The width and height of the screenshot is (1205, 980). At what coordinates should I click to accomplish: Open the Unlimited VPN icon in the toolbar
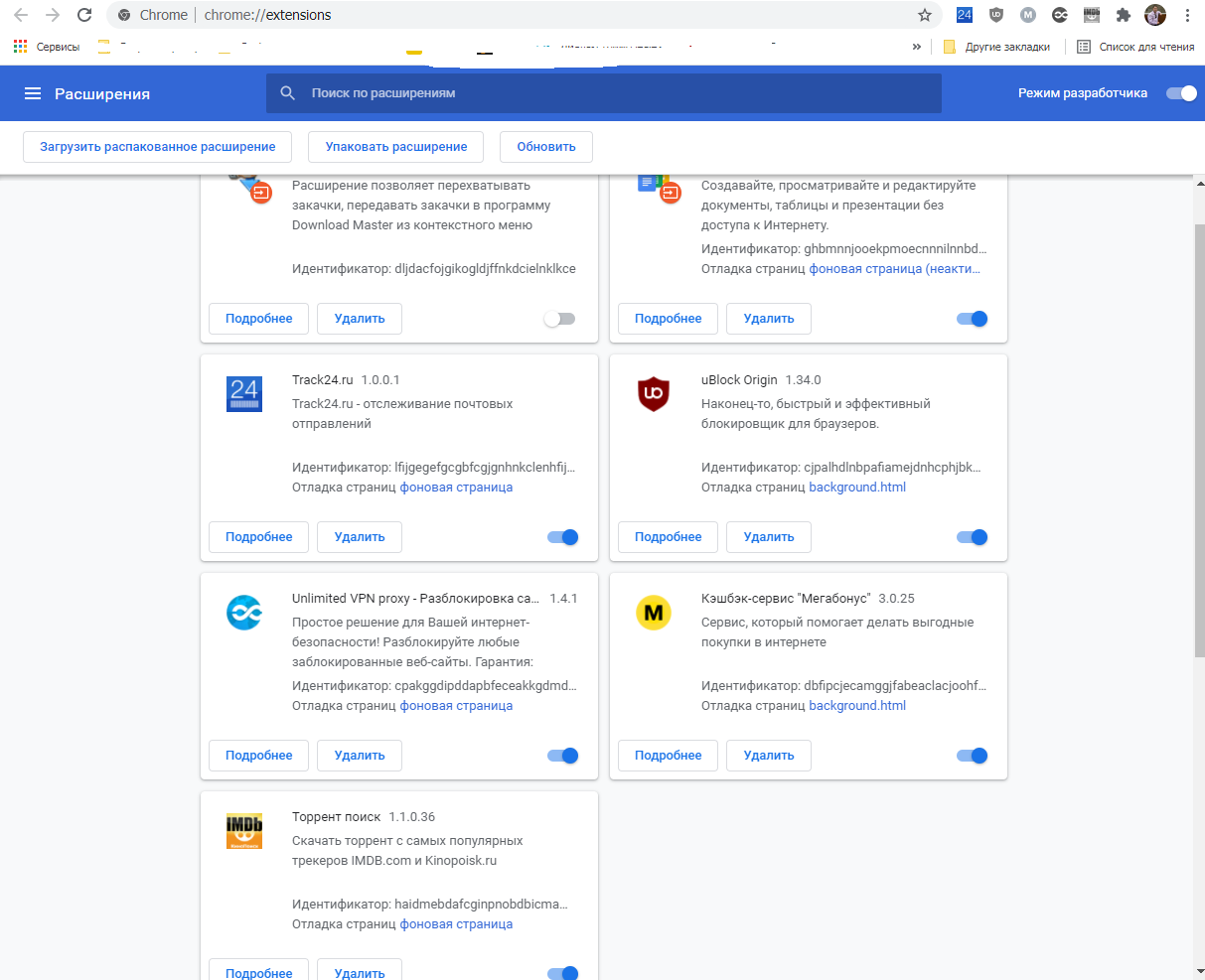coord(1060,15)
